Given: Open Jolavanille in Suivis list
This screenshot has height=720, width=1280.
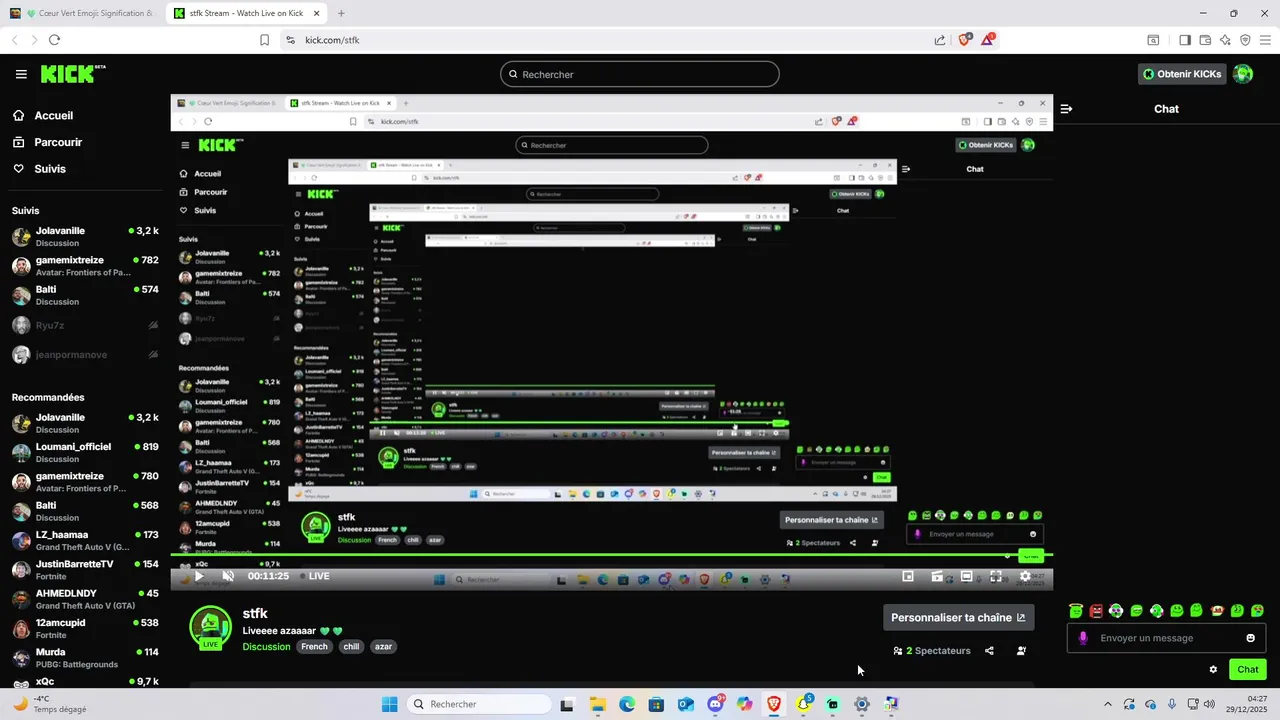Looking at the screenshot, I should (85, 237).
